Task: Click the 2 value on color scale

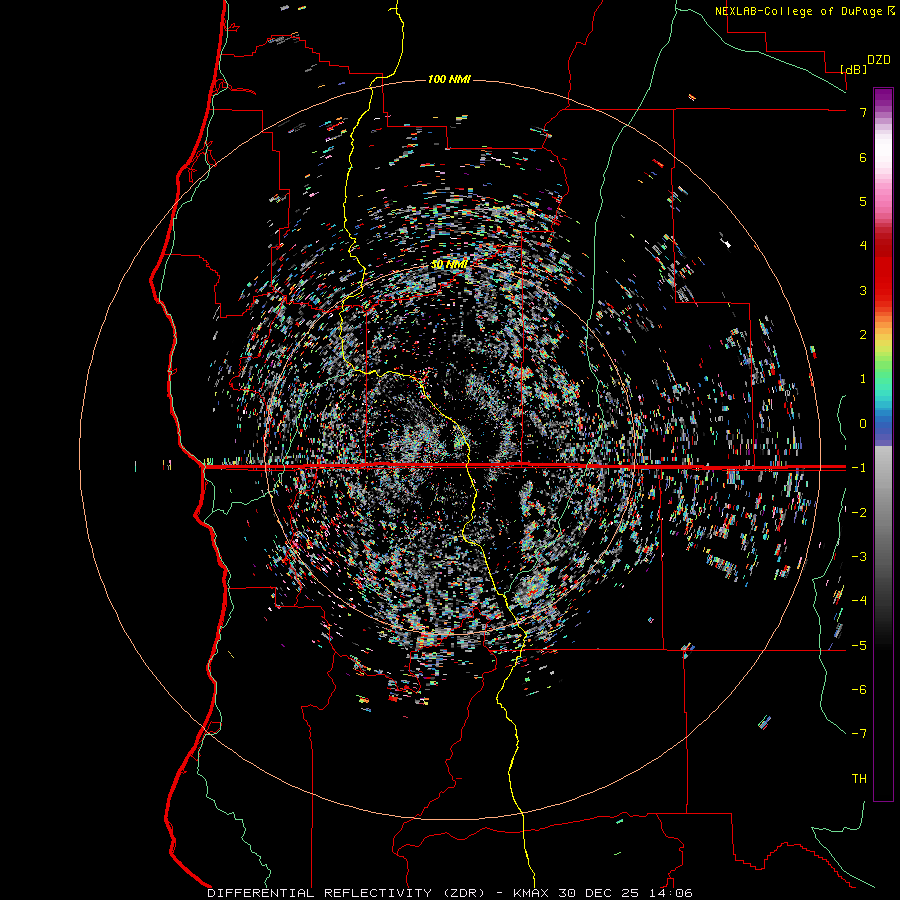Action: tap(863, 335)
